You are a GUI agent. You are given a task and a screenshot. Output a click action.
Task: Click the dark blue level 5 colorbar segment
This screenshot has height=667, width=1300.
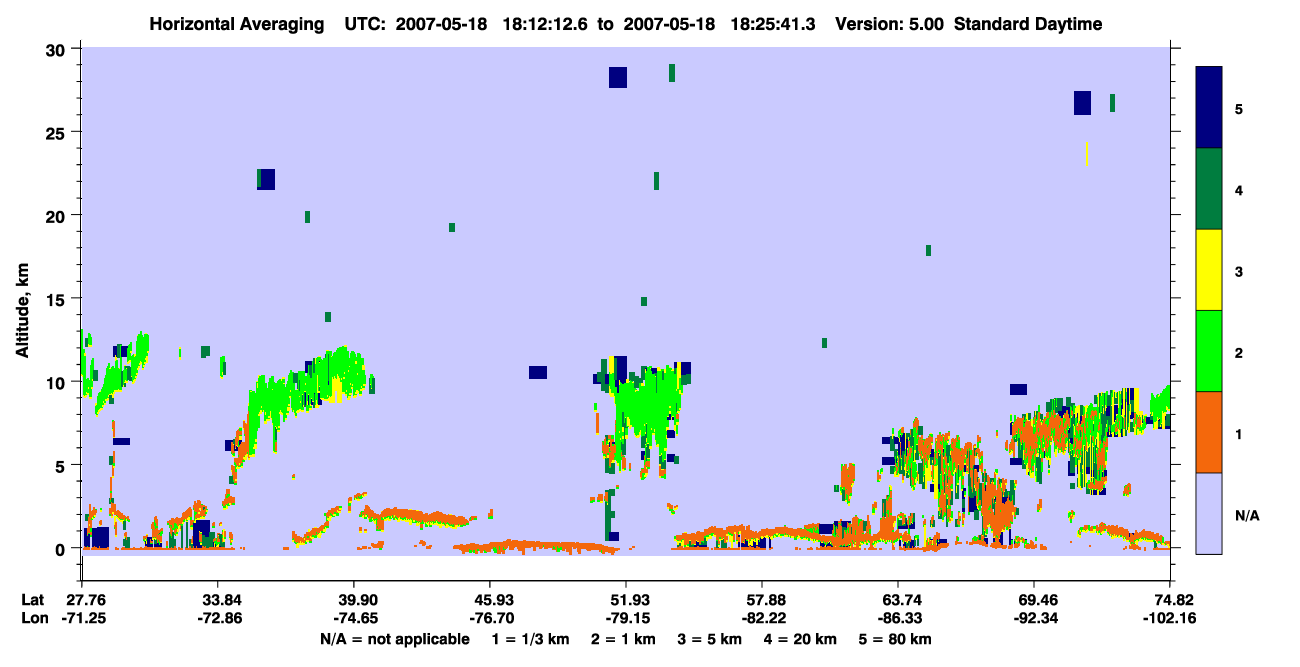pyautogui.click(x=1209, y=108)
